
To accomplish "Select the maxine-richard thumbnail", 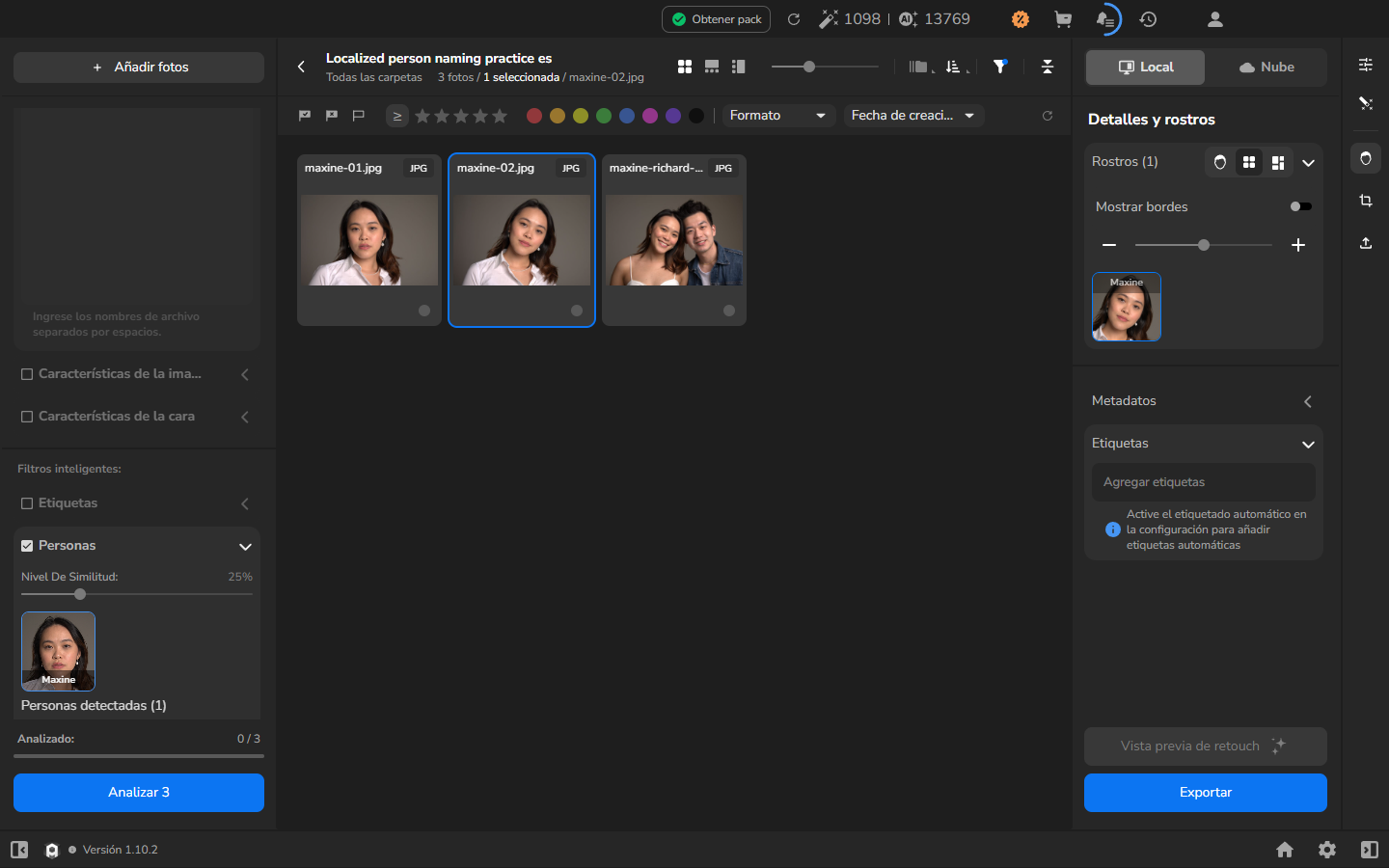I will point(674,240).
